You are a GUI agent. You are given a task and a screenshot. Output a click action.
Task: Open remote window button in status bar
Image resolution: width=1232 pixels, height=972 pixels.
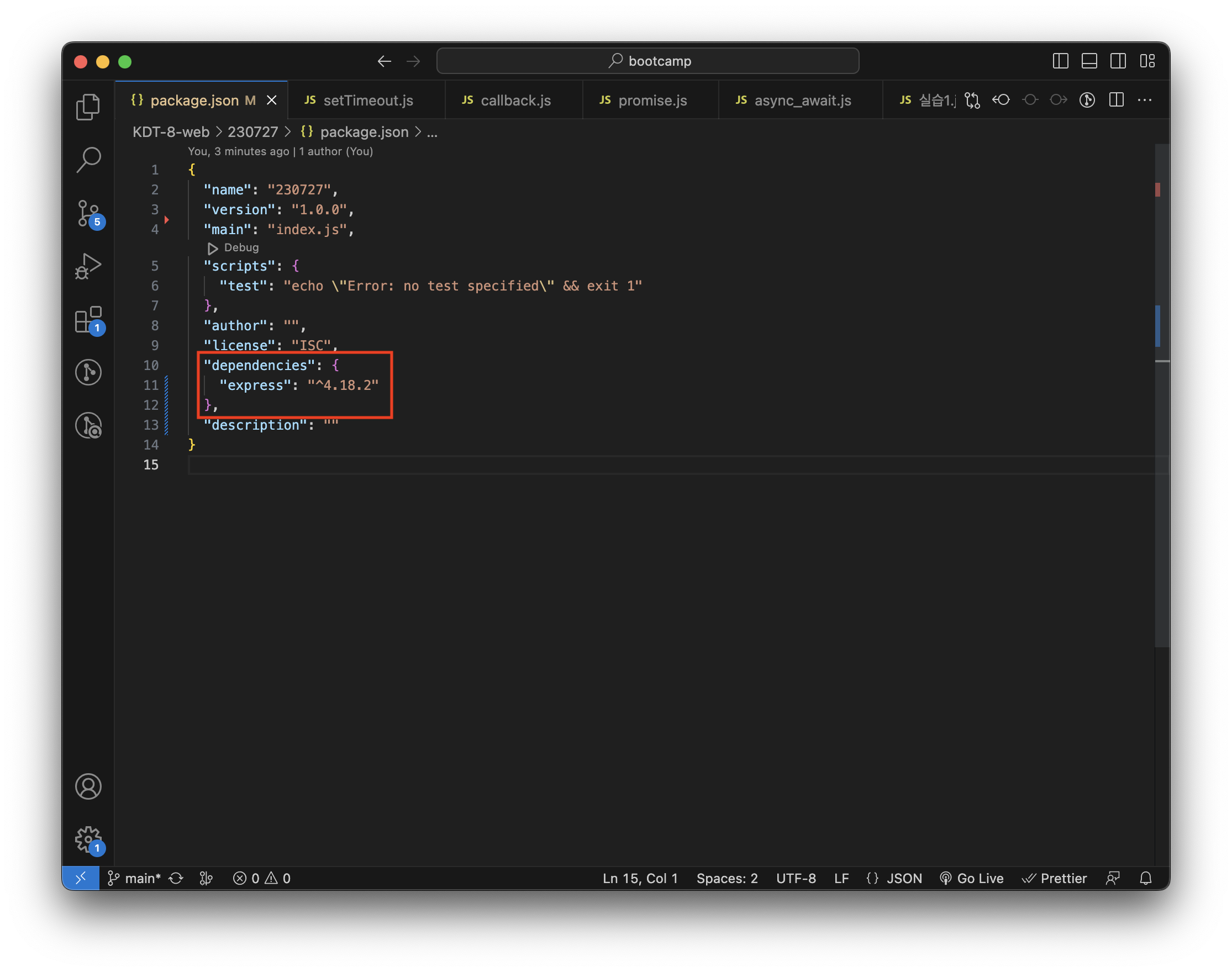80,878
